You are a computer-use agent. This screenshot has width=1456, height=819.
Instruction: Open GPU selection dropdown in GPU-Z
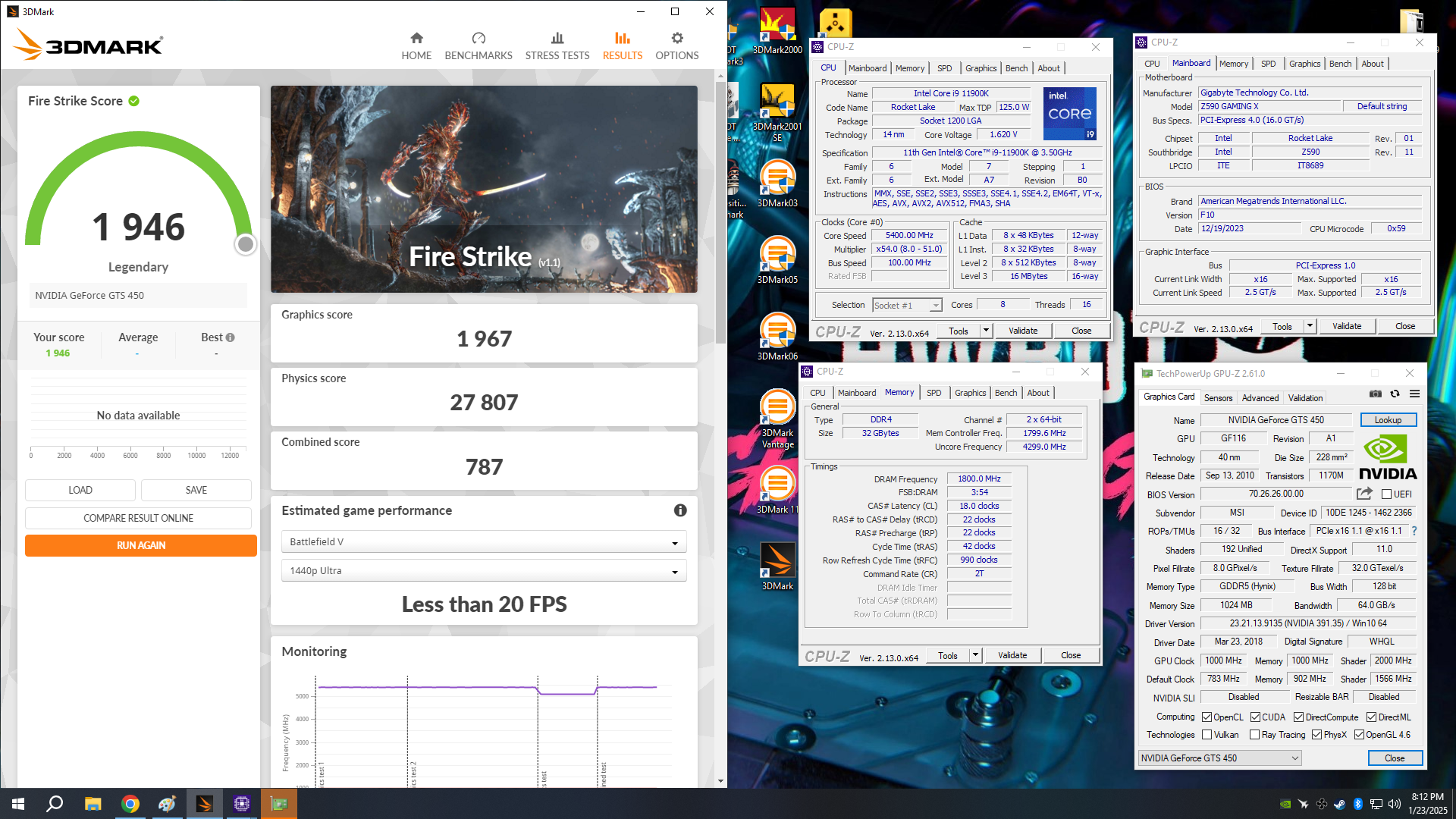coord(1219,758)
